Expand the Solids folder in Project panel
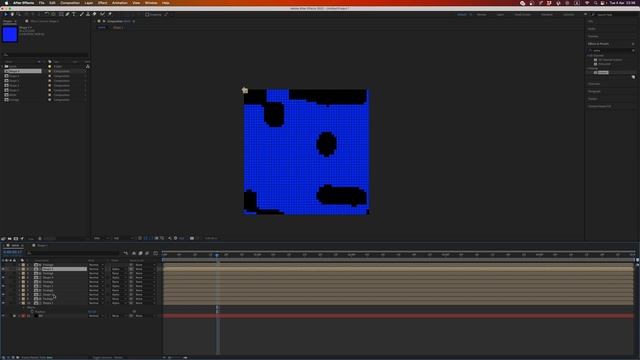The image size is (640, 360). 2,66
